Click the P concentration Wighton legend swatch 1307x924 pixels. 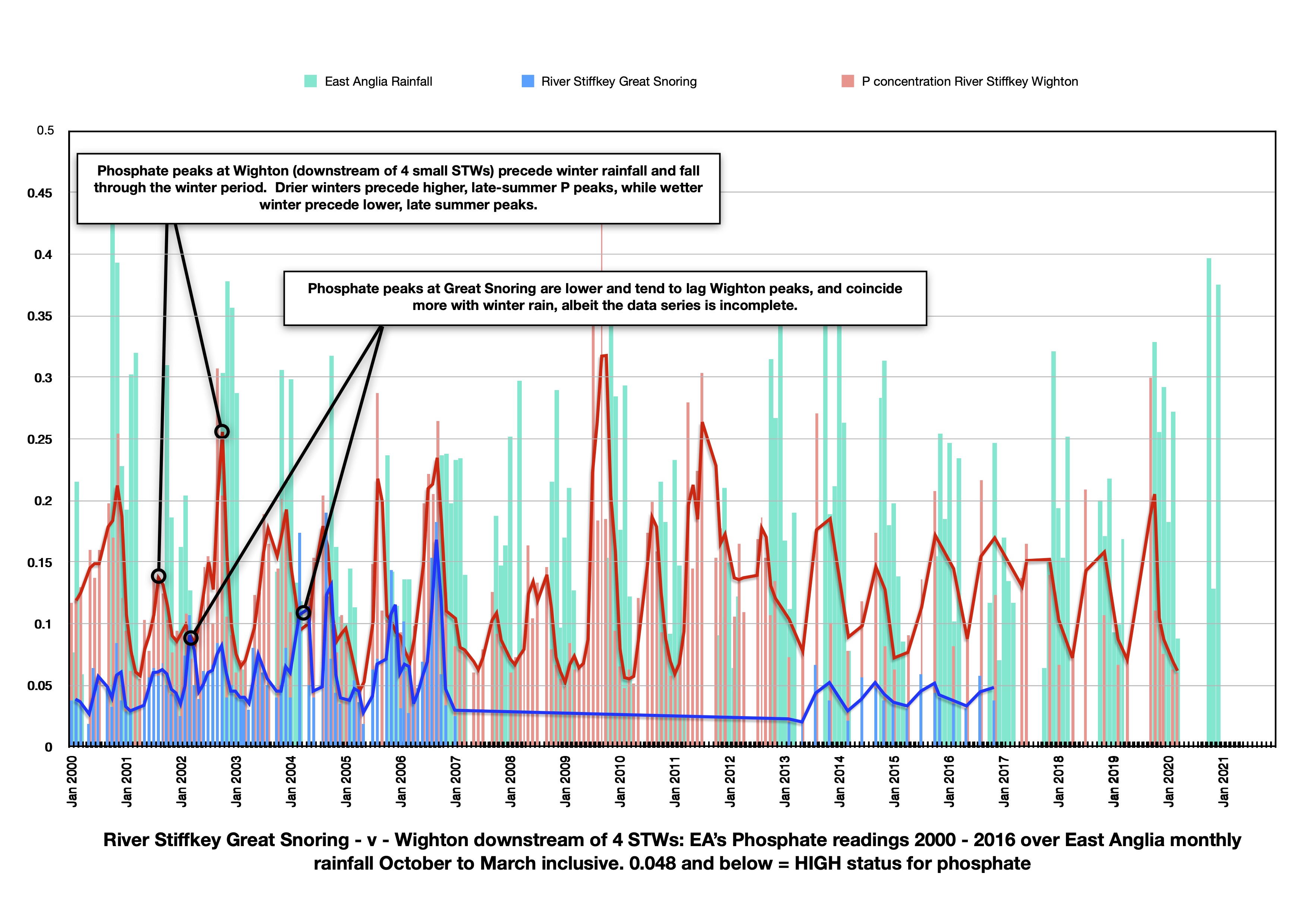[847, 81]
